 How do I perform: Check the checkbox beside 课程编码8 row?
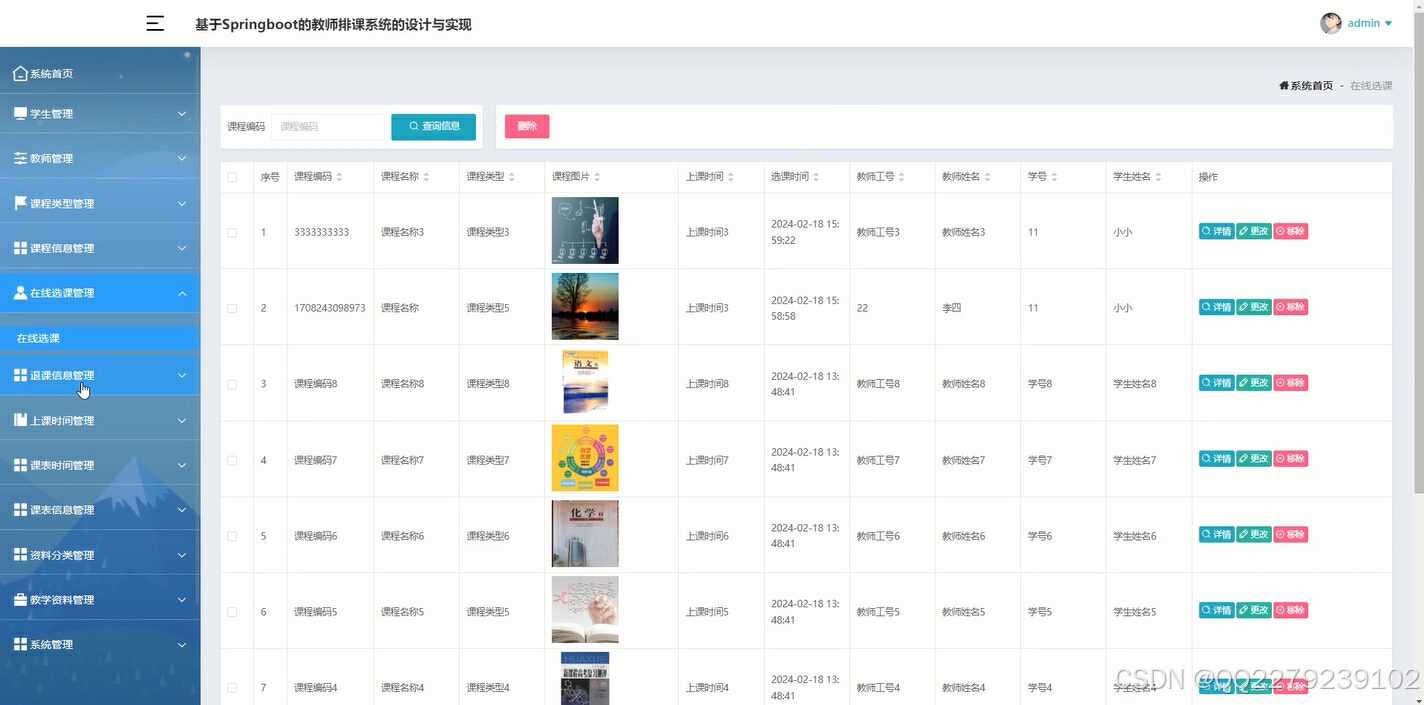tap(233, 382)
